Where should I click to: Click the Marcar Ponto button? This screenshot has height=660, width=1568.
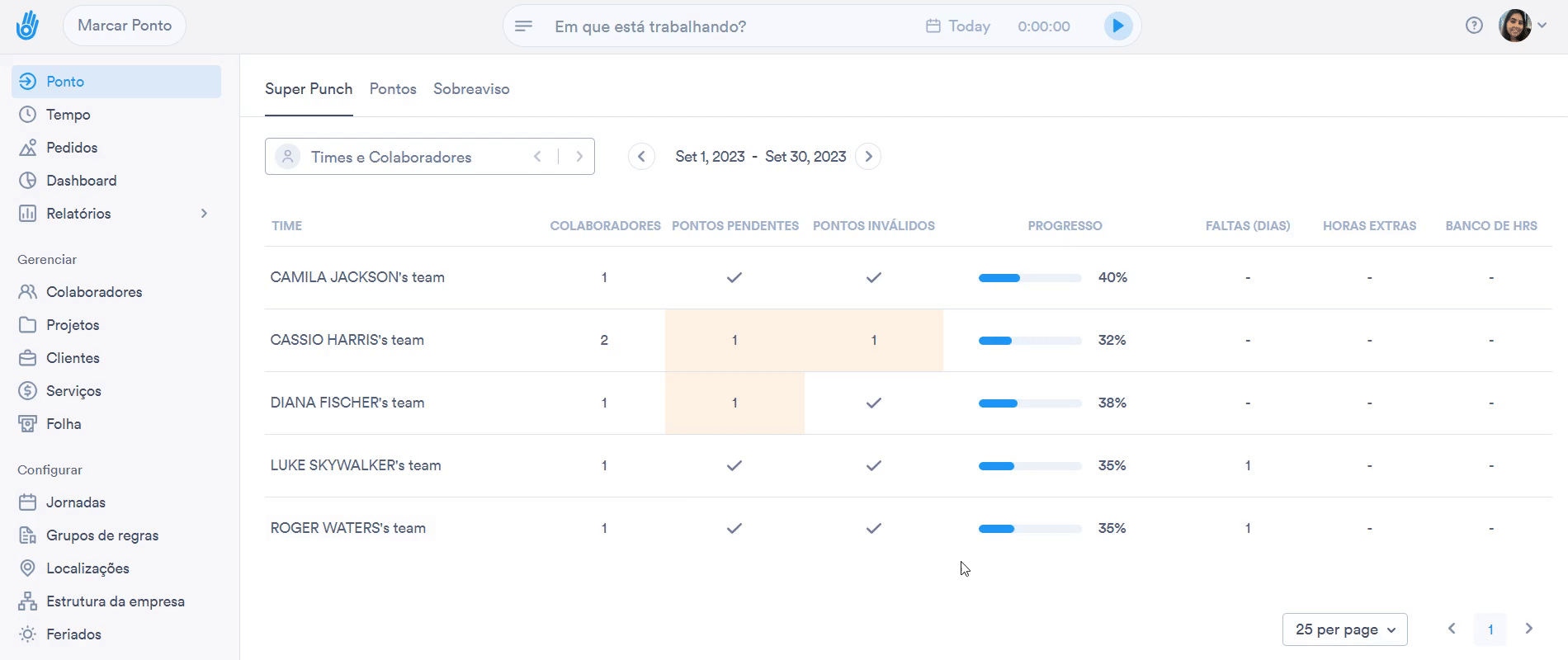(125, 26)
